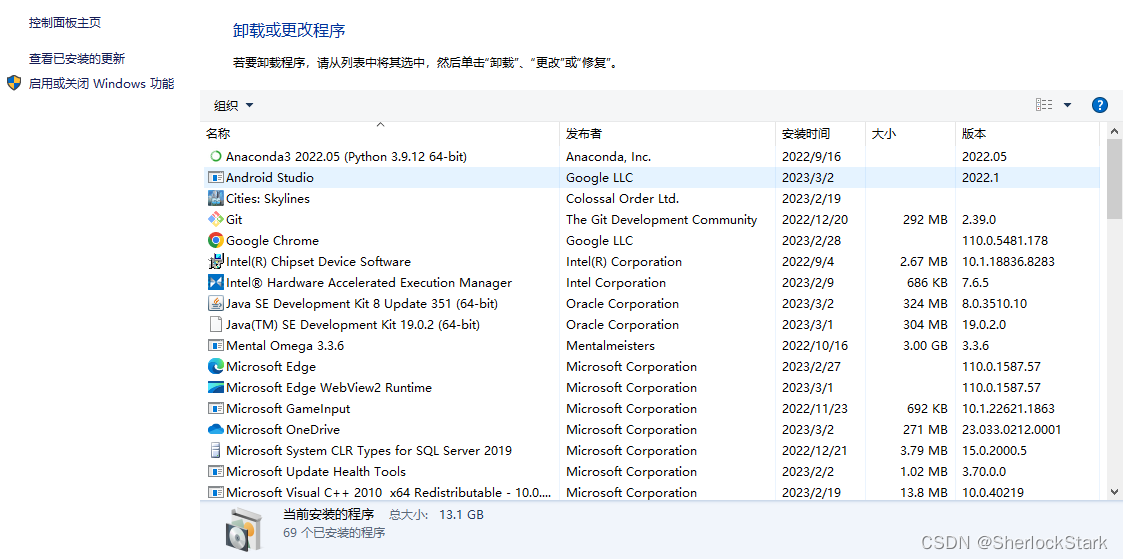Click publisher The Git Development Community
The height and width of the screenshot is (559, 1123).
661,220
